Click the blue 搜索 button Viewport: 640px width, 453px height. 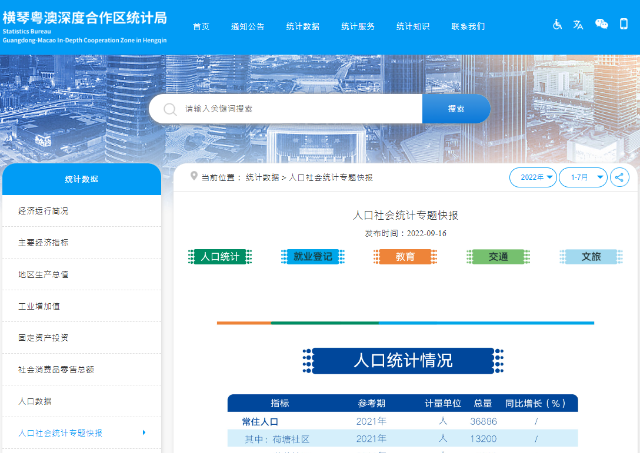point(456,109)
